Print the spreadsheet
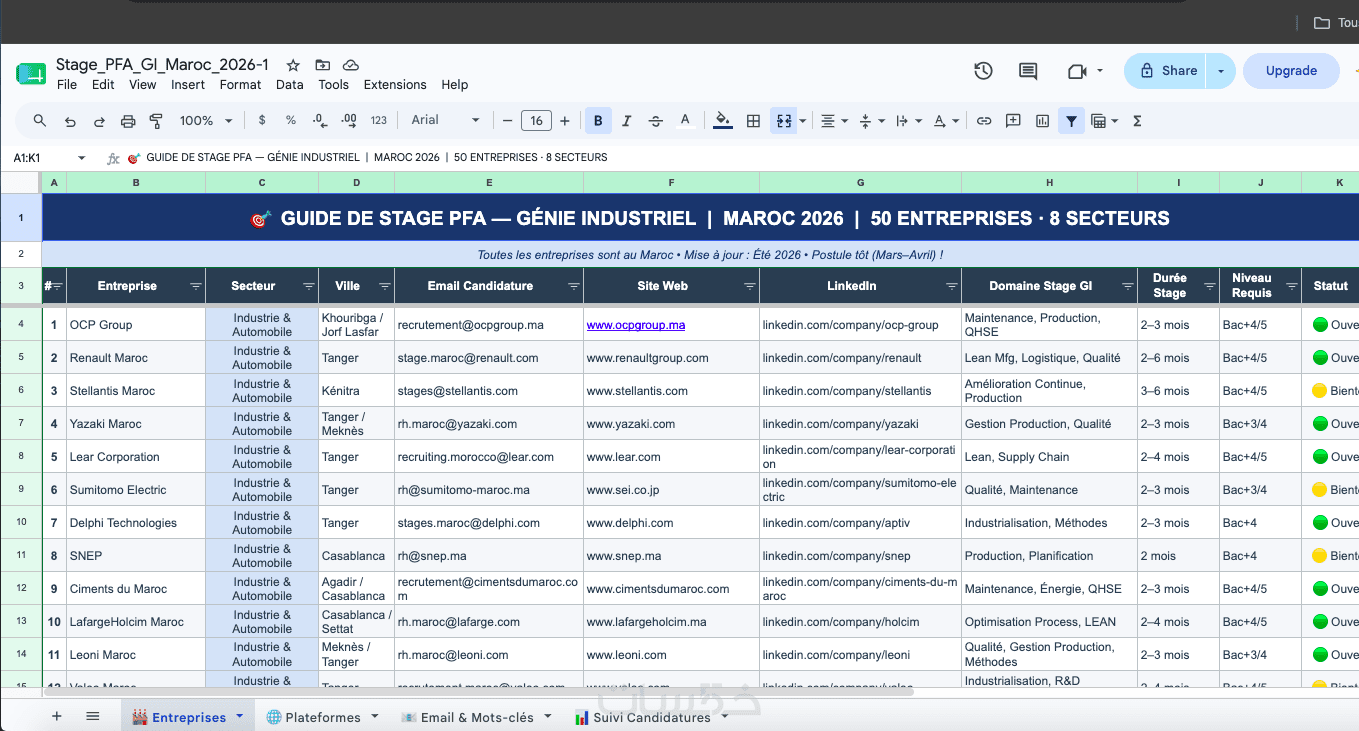Screen dimensions: 1359x731 click(128, 121)
